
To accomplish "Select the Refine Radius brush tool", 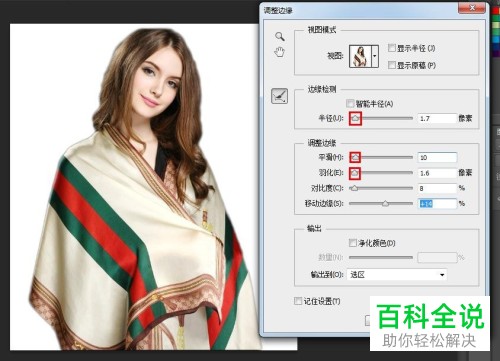I will pyautogui.click(x=279, y=96).
